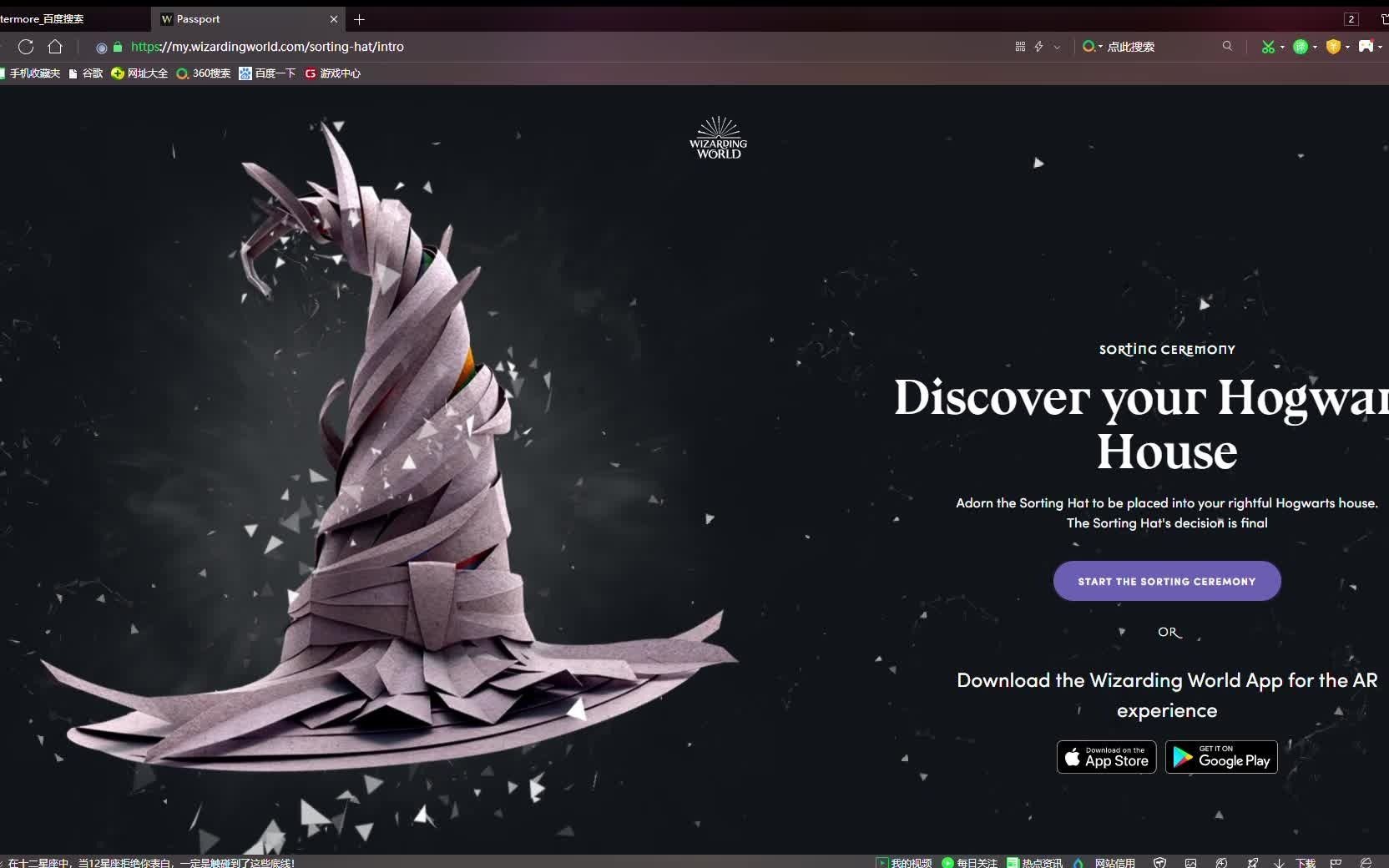Expand the game controller dropdown arrow
The width and height of the screenshot is (1389, 868).
[x=1381, y=48]
